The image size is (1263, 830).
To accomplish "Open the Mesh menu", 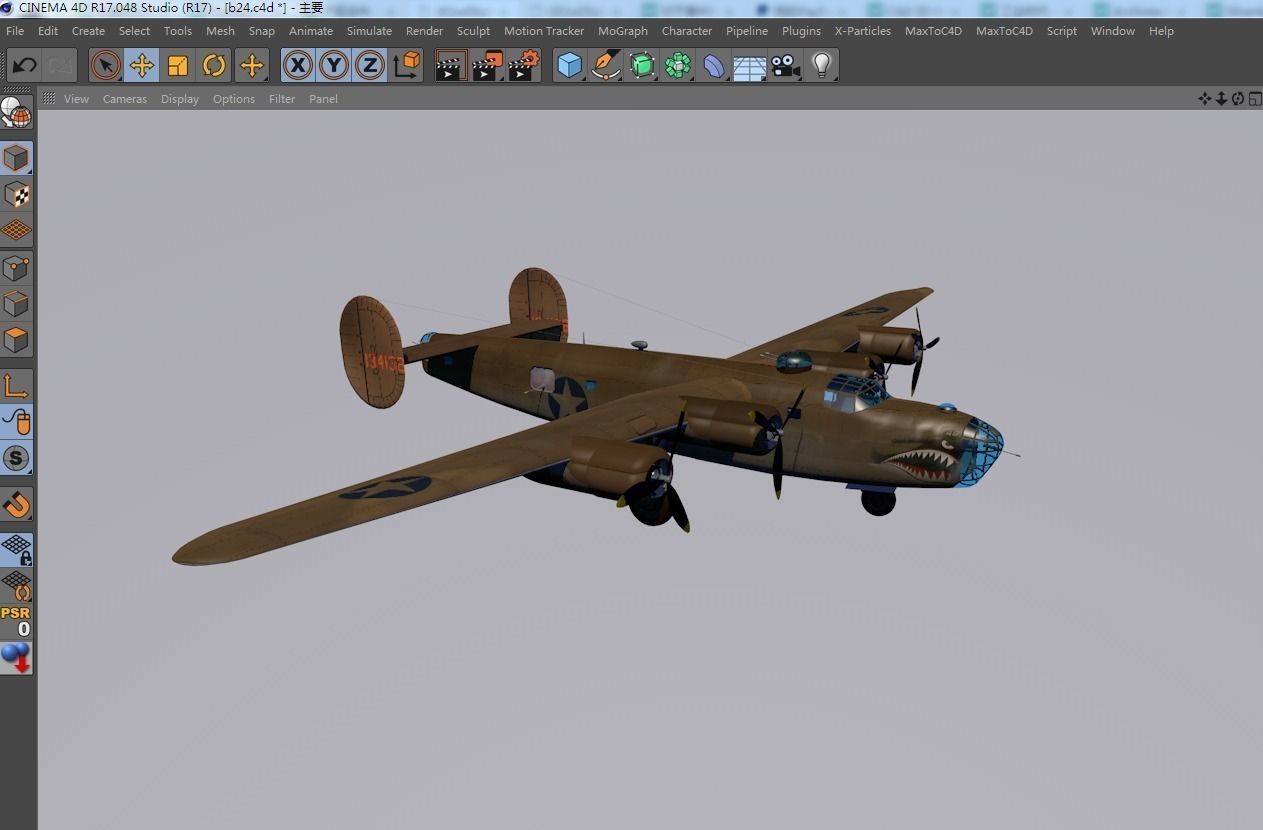I will point(220,31).
